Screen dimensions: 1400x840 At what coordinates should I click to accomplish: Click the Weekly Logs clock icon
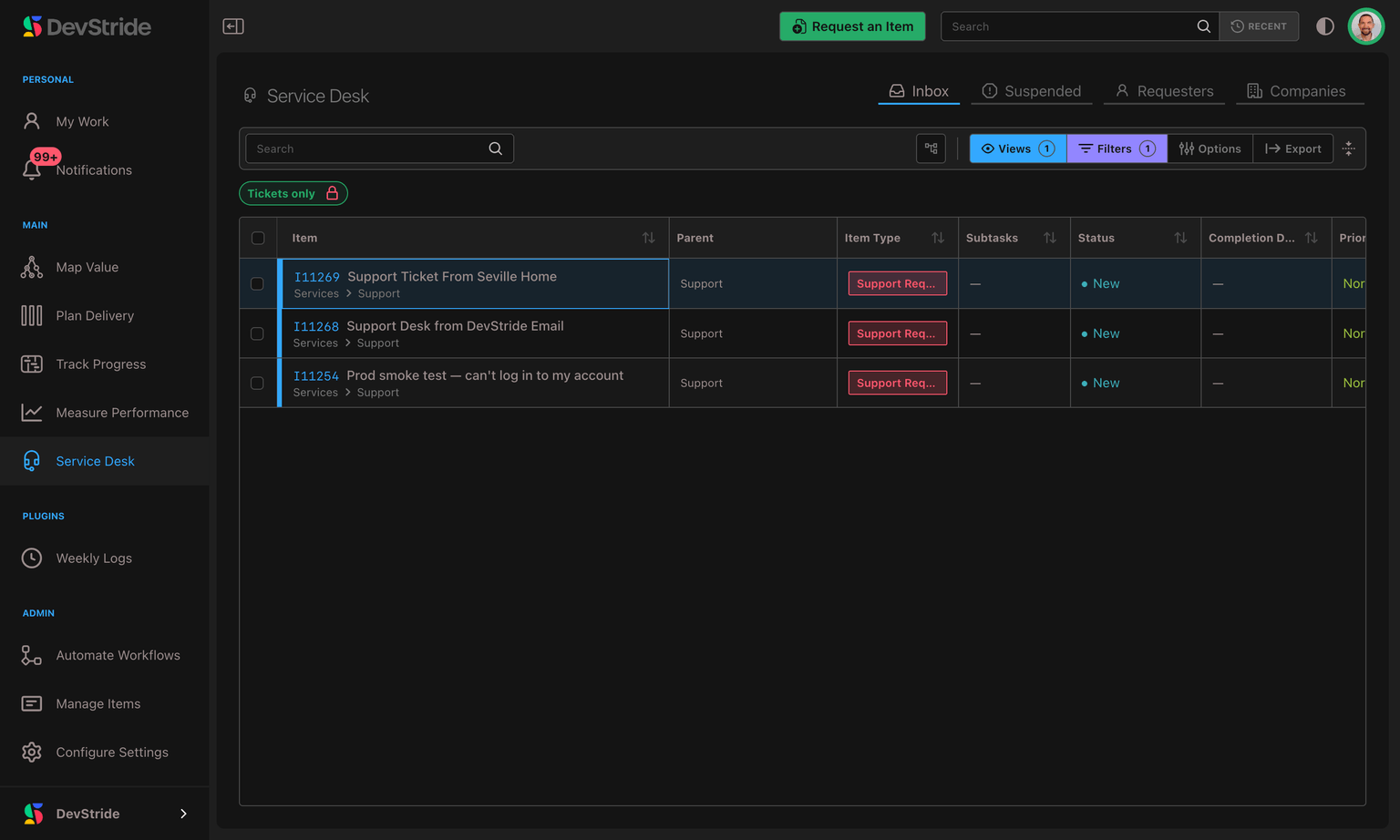click(32, 558)
